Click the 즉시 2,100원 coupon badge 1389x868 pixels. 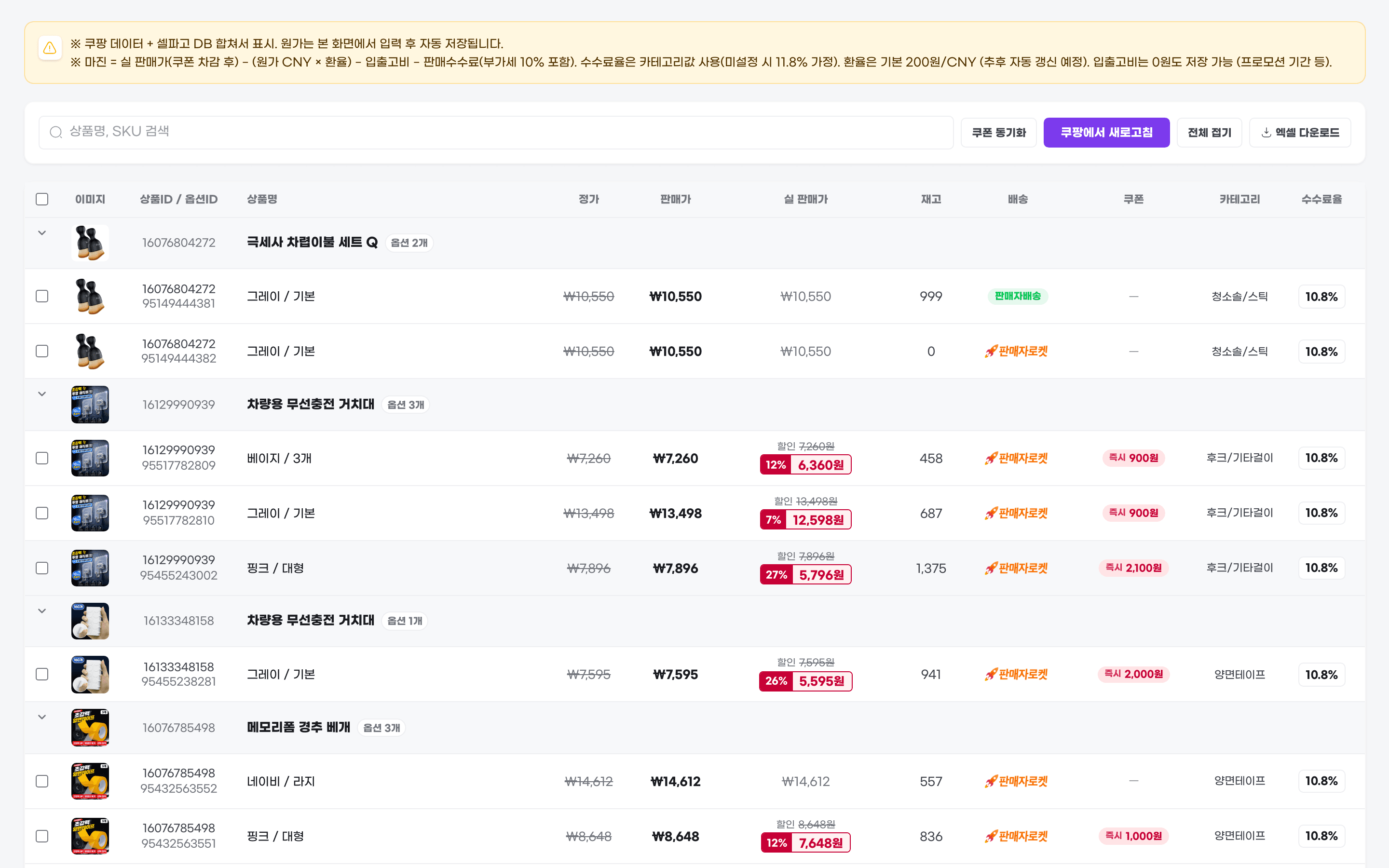pyautogui.click(x=1133, y=568)
